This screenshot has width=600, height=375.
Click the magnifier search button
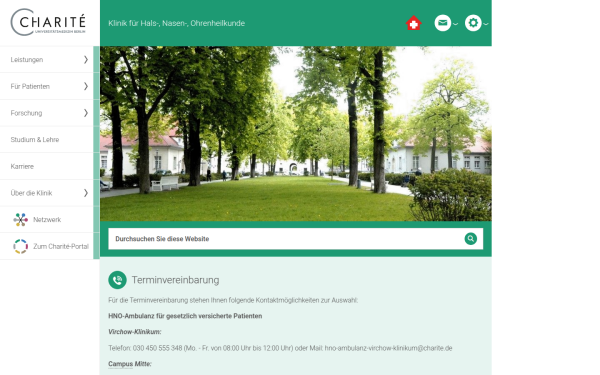pyautogui.click(x=471, y=239)
